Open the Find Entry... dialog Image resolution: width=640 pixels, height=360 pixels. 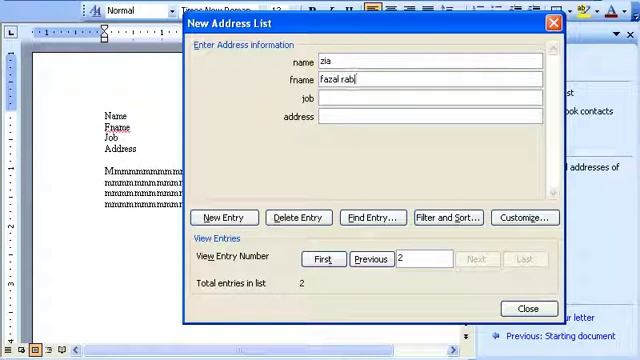[x=373, y=218]
